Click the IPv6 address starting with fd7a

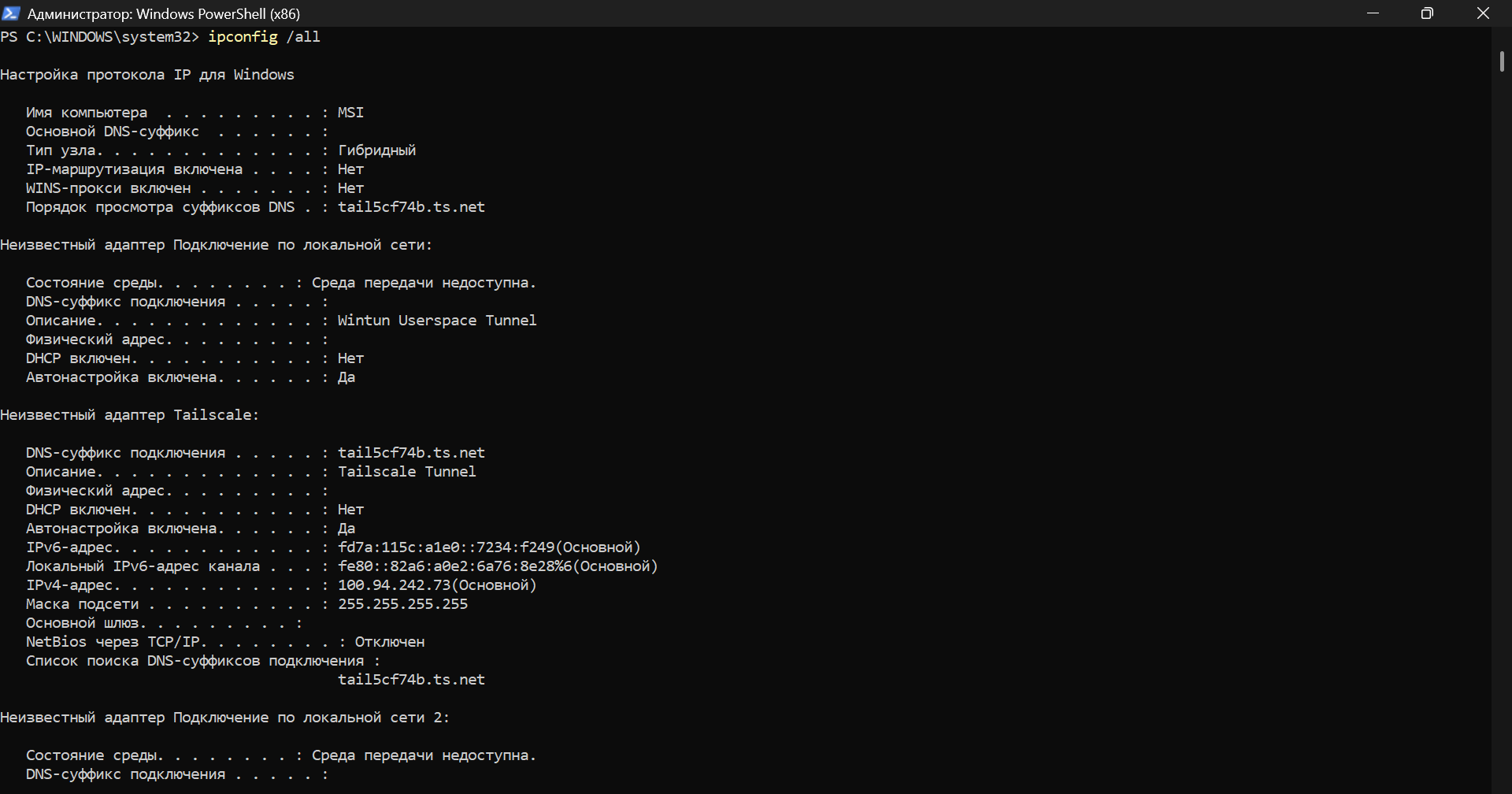coord(446,547)
